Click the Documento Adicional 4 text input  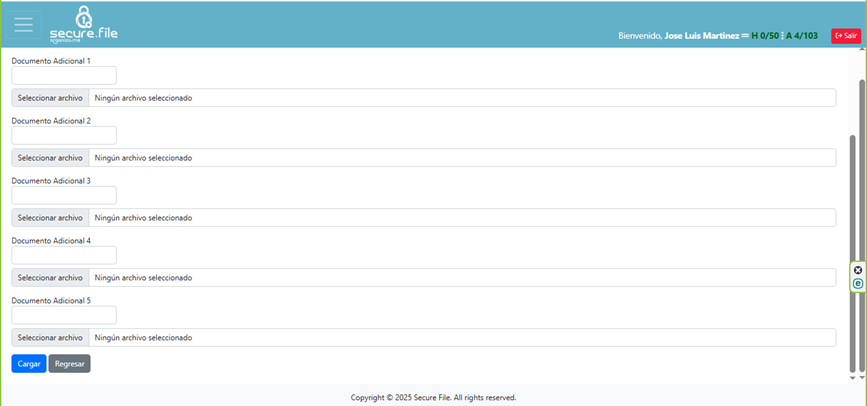(64, 255)
